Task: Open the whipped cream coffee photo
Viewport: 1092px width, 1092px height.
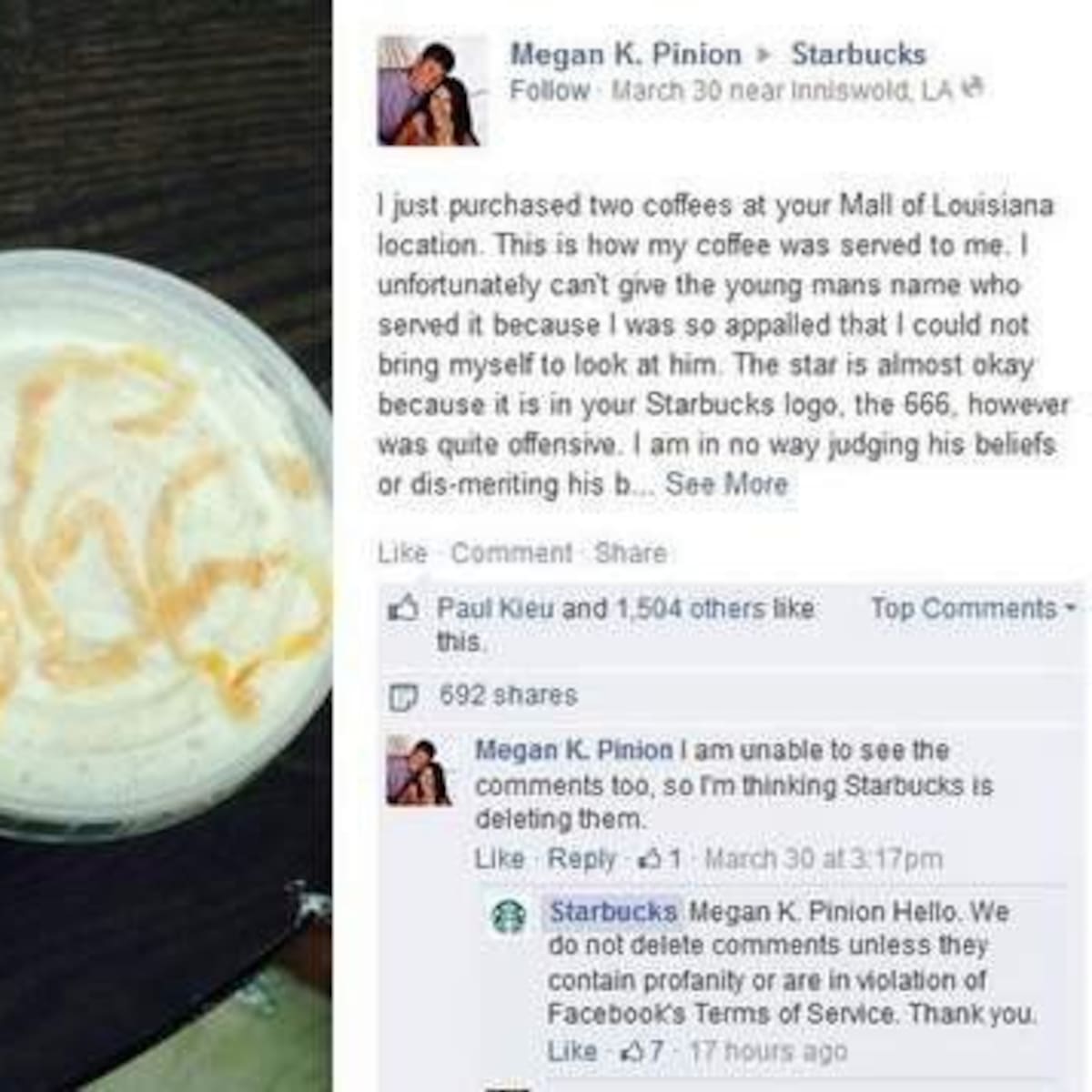Action: click(x=166, y=546)
